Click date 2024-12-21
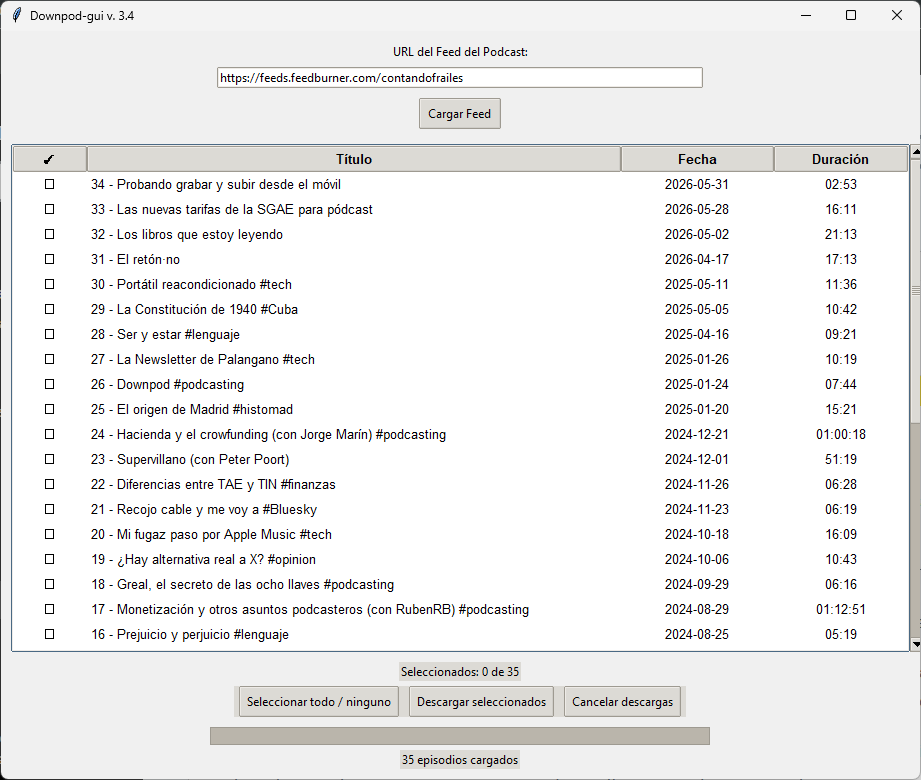The width and height of the screenshot is (921, 780). [x=697, y=434]
